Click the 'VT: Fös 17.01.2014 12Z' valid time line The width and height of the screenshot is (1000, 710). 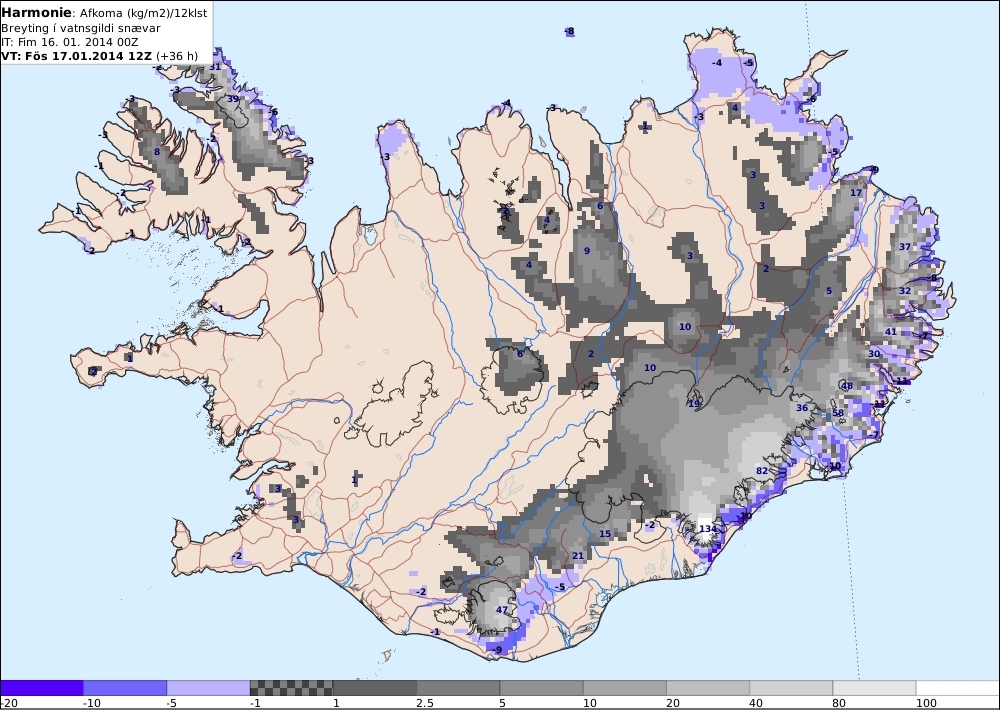[77, 55]
